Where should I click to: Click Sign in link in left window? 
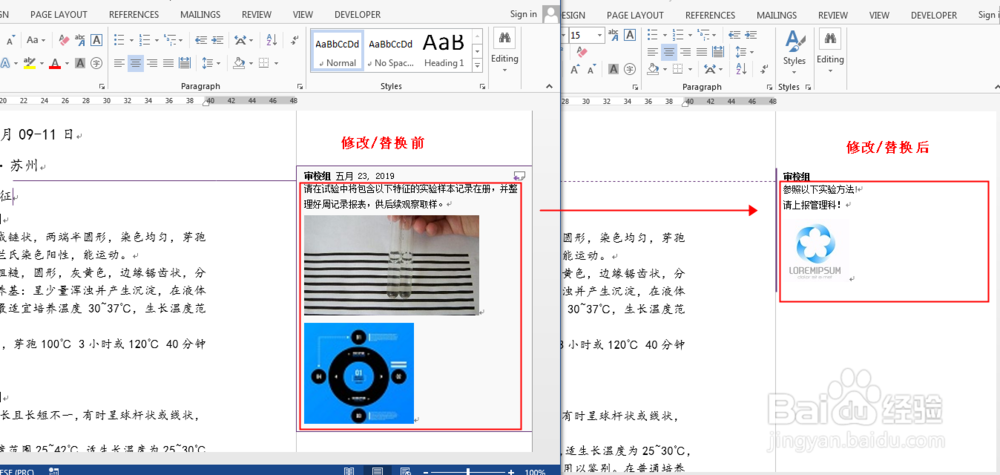(x=523, y=14)
